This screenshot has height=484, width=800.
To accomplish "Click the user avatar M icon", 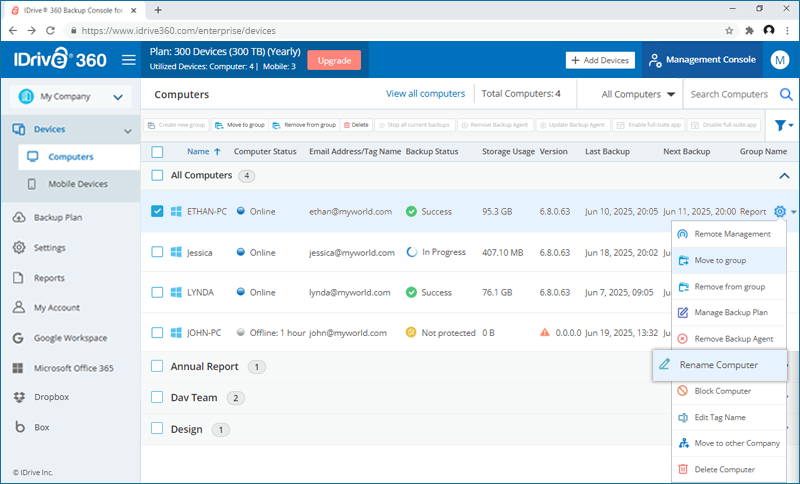I will pos(780,60).
